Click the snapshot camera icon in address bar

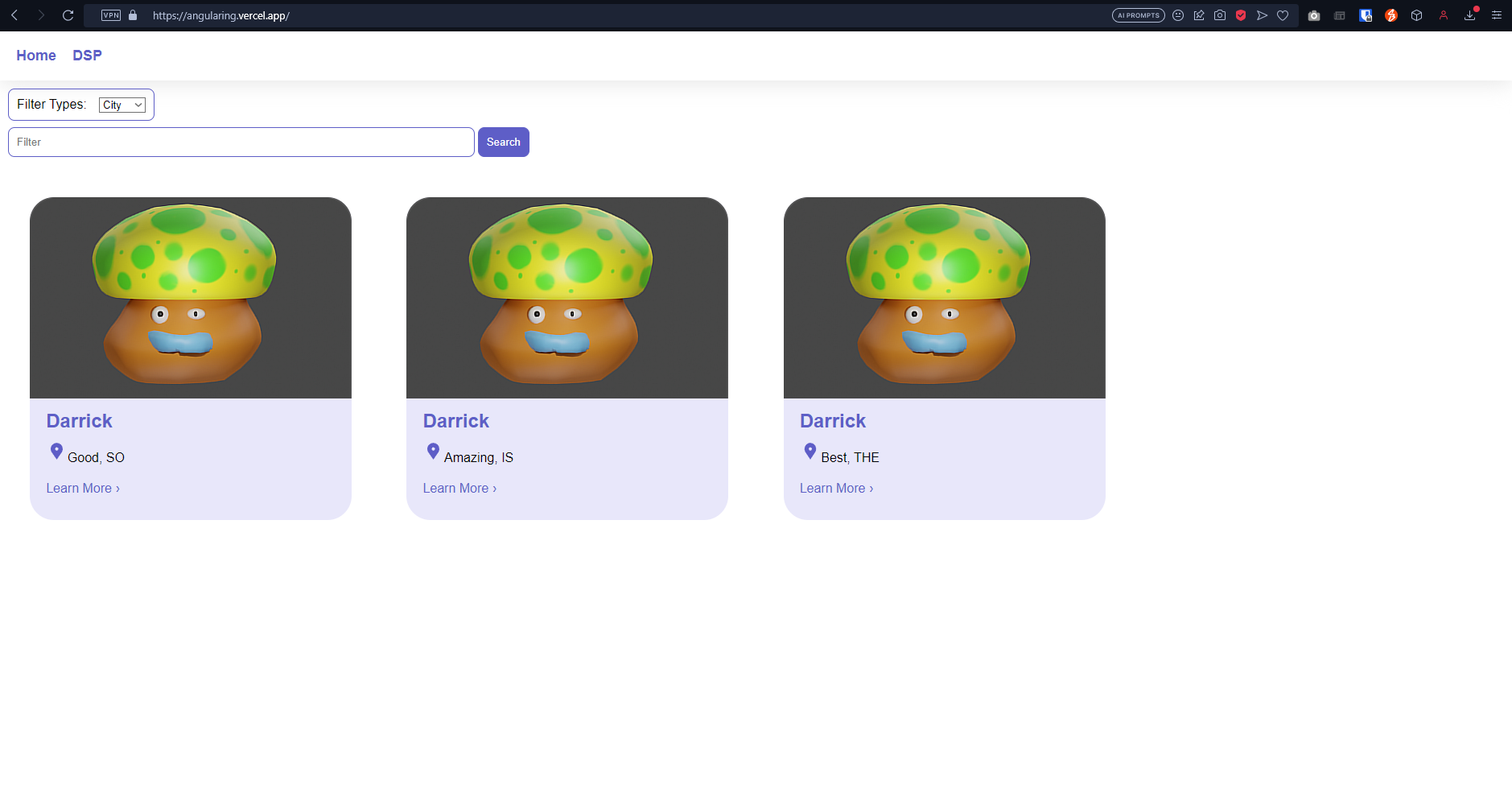pos(1220,15)
